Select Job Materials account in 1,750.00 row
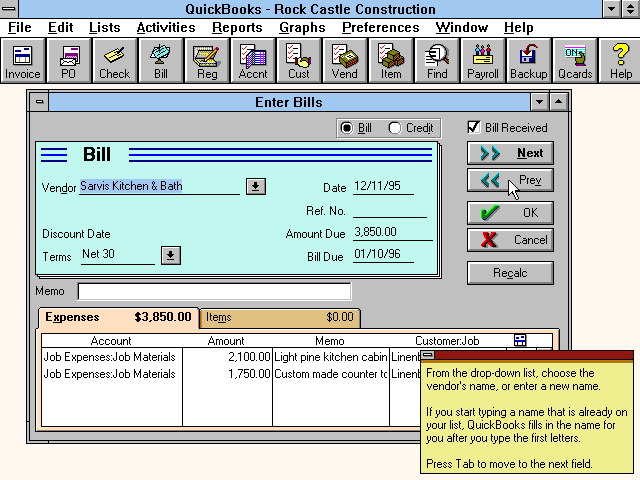 [x=112, y=374]
